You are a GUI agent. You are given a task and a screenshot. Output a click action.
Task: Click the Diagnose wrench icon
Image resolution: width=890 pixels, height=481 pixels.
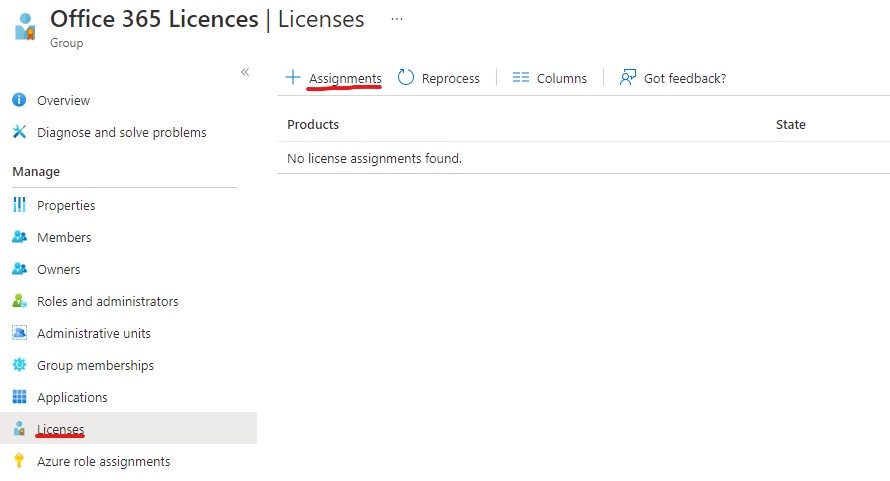point(19,132)
